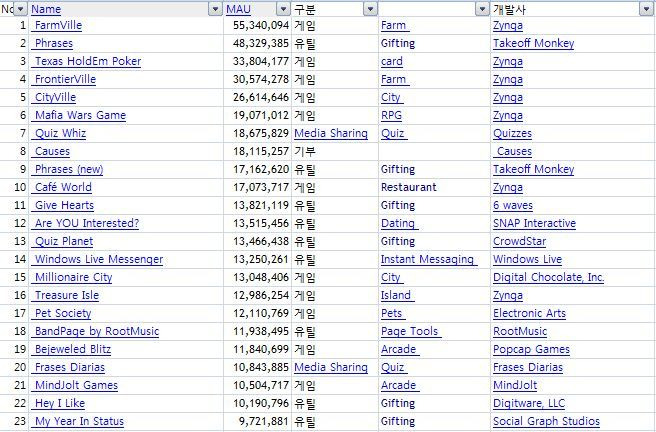Open the 개발사 column filter dropdown
This screenshot has height=432, width=656.
[646, 9]
